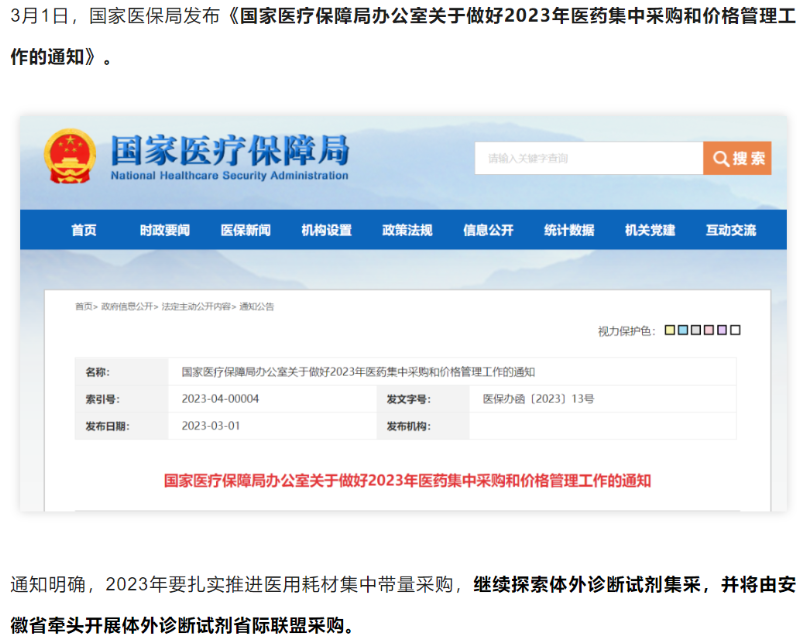Click the publish date 2023-03-01
The height and width of the screenshot is (638, 812).
pyautogui.click(x=211, y=426)
